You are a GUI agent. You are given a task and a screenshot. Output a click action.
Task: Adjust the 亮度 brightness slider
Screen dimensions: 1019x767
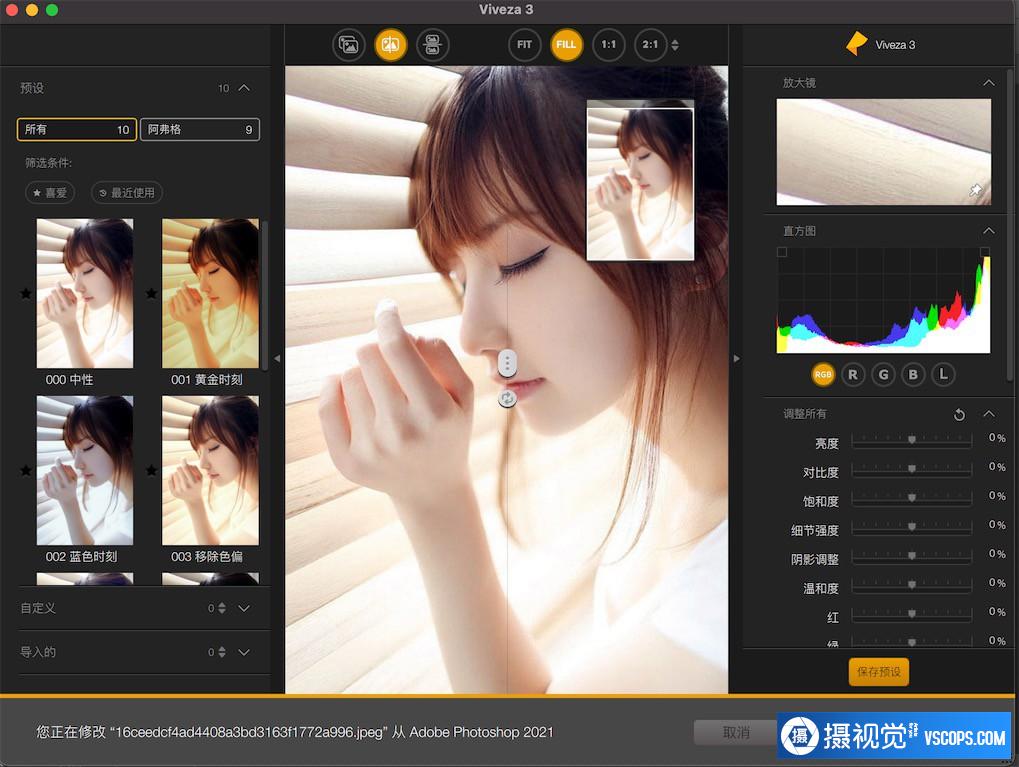tap(912, 440)
